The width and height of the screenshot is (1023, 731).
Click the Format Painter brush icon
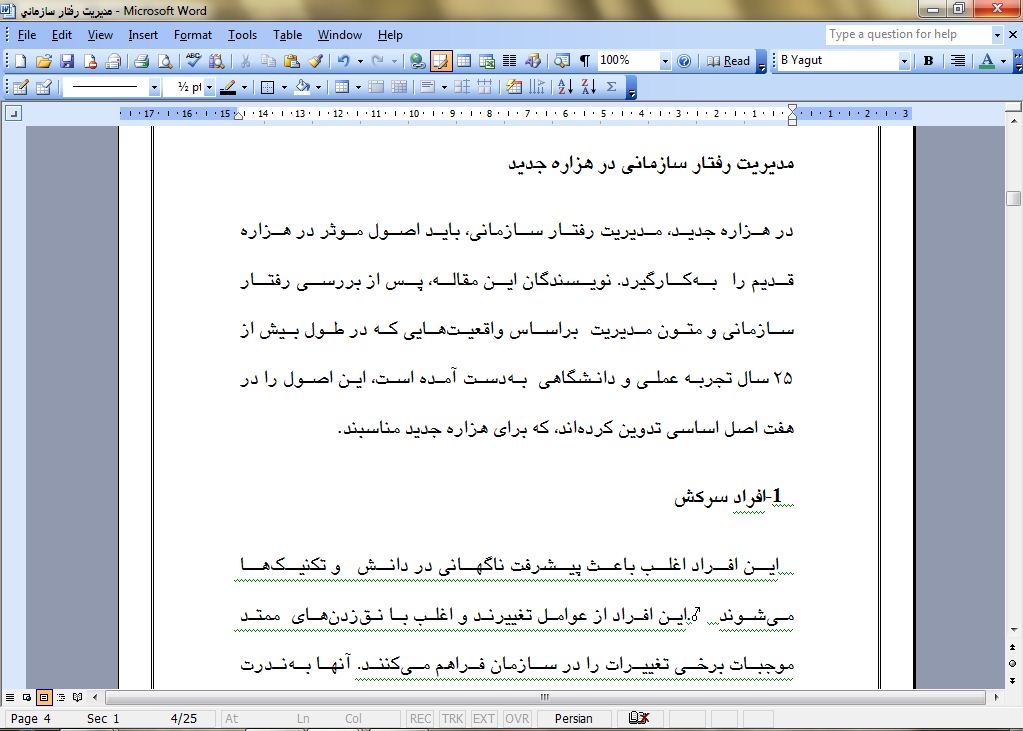[315, 61]
